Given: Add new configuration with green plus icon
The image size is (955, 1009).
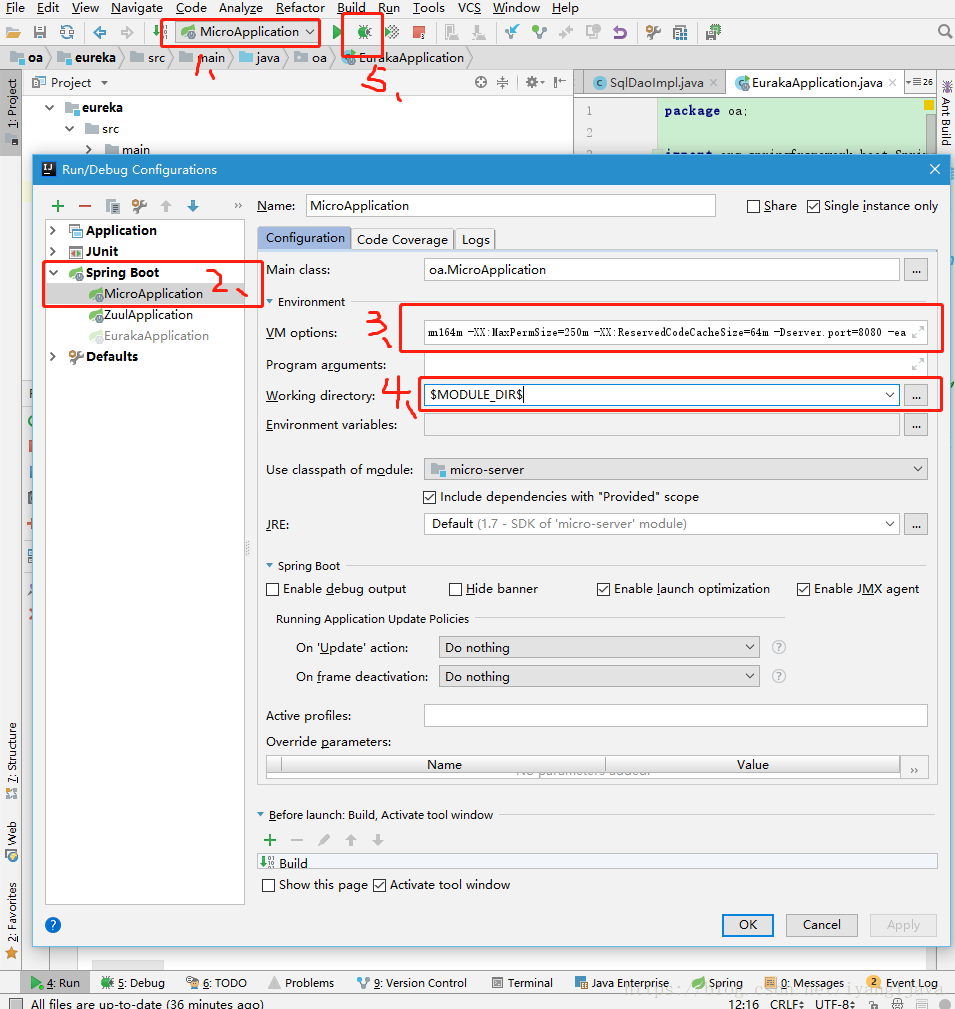Looking at the screenshot, I should pyautogui.click(x=58, y=206).
